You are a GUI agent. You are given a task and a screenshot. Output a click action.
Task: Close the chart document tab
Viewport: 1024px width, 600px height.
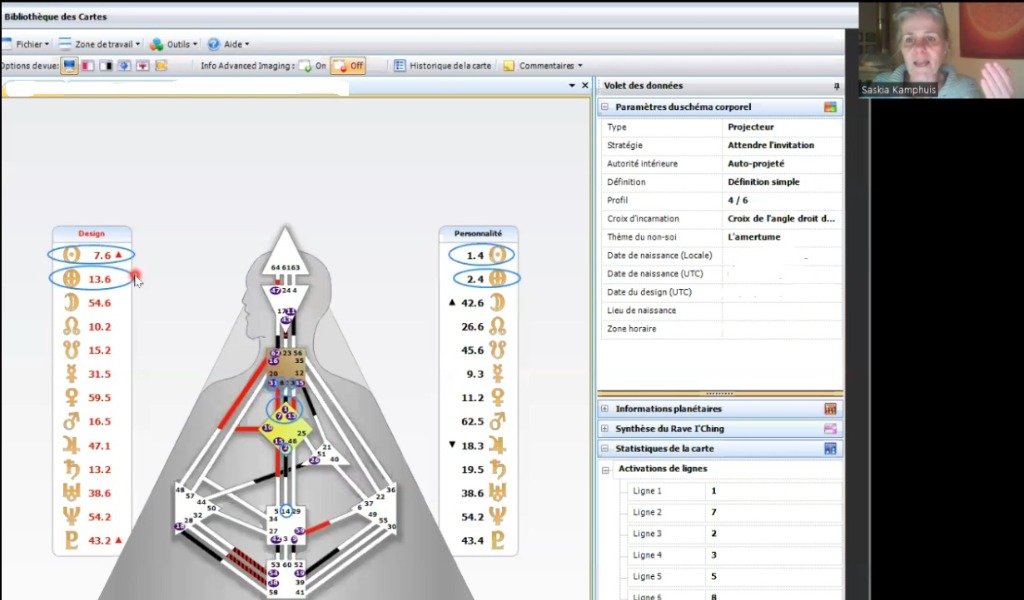pyautogui.click(x=585, y=86)
